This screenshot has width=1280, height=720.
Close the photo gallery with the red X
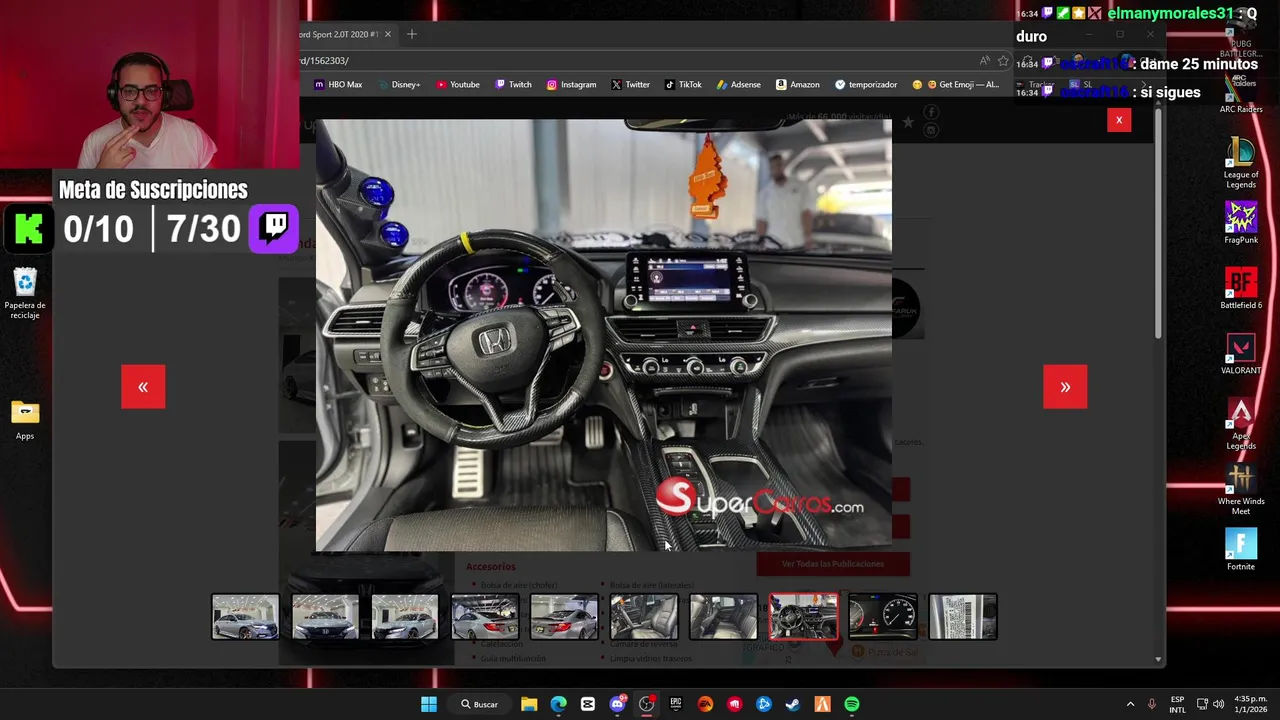click(x=1119, y=120)
